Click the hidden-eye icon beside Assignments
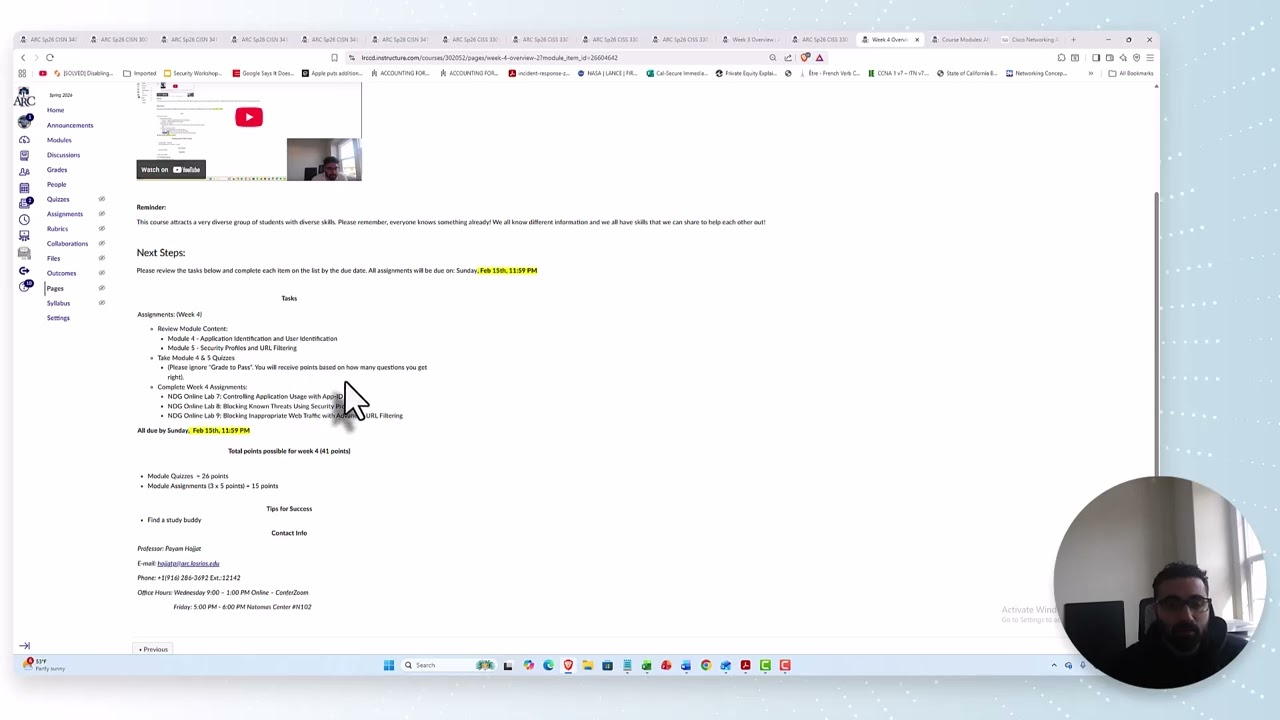The height and width of the screenshot is (720, 1280). coord(101,214)
